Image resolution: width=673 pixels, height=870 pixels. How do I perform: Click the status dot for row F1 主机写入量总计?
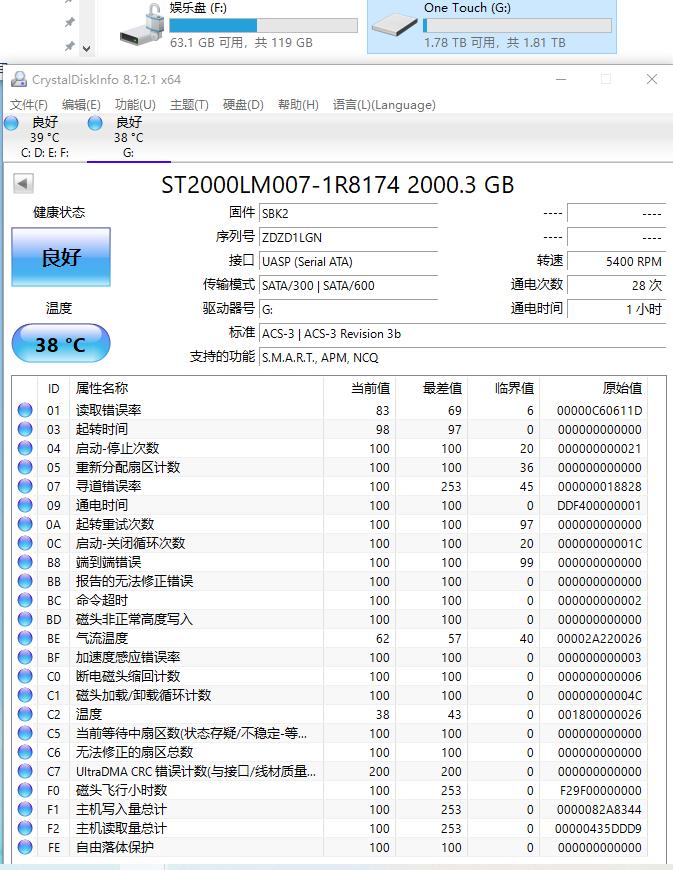coord(25,809)
